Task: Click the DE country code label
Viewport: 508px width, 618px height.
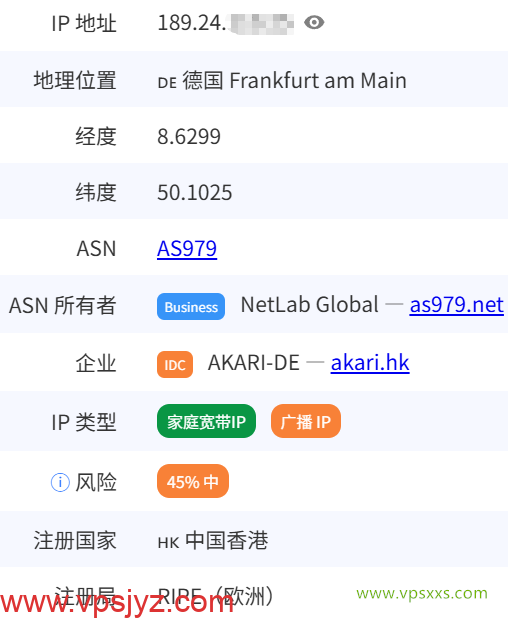Action: [x=167, y=83]
